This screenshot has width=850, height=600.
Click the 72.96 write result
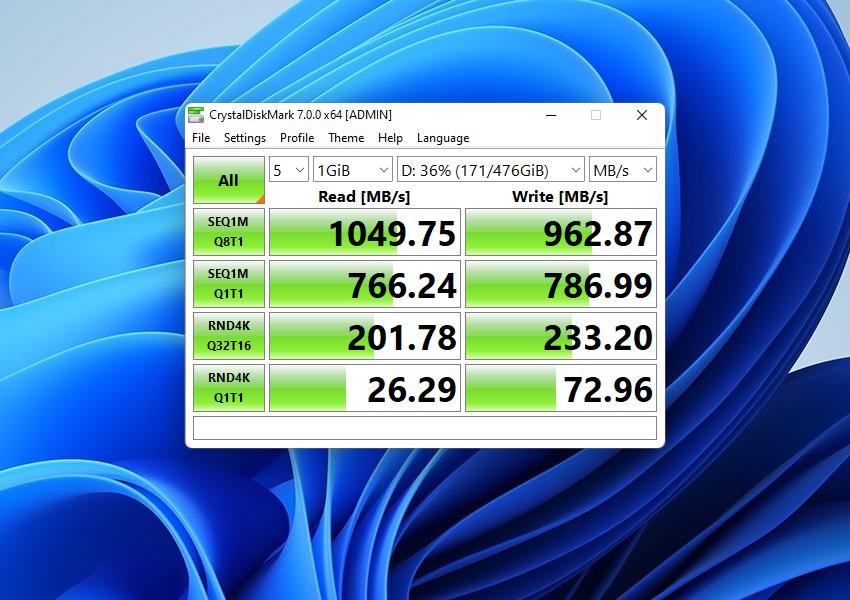(x=561, y=388)
